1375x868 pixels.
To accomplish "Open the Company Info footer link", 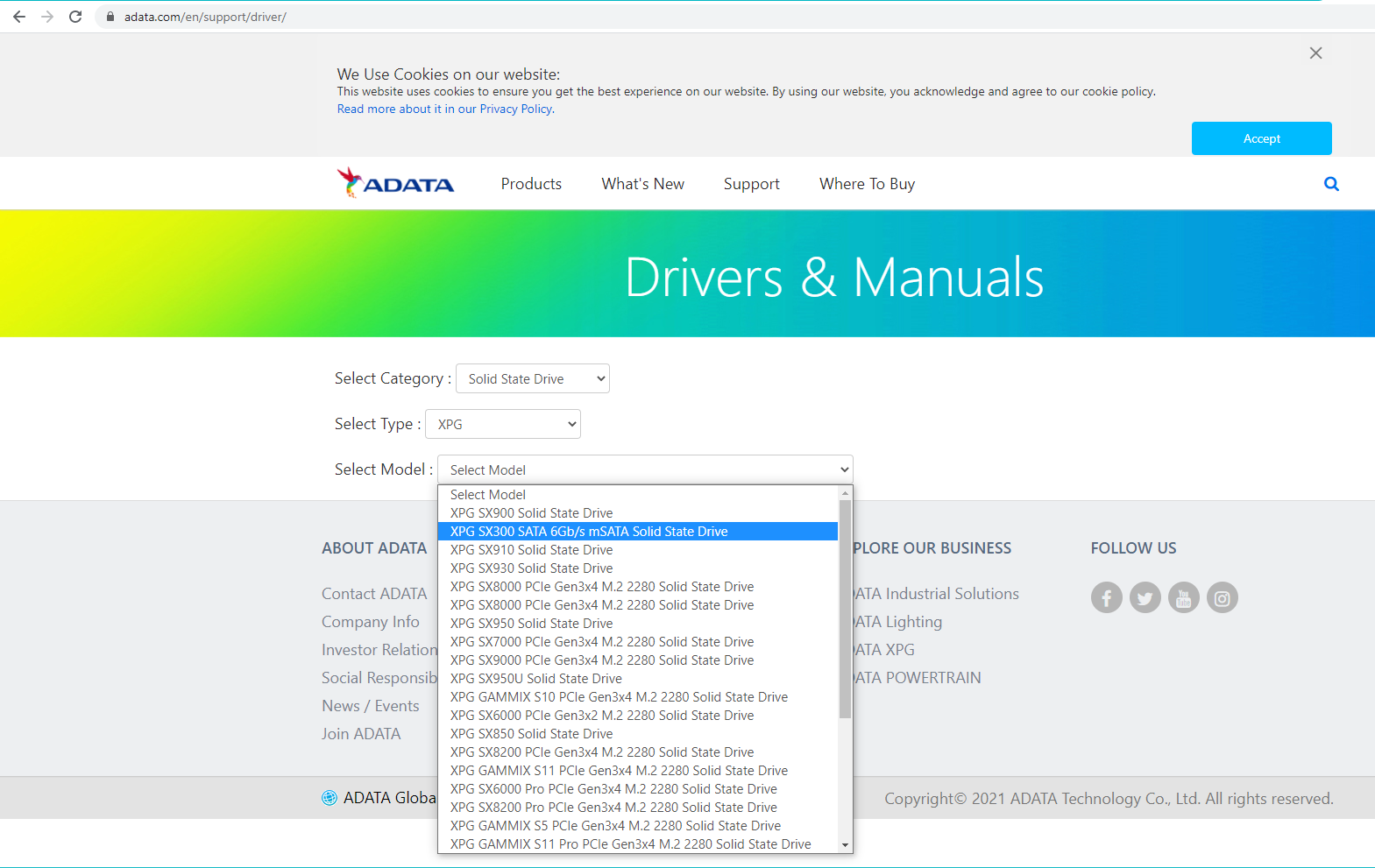I will (x=371, y=622).
